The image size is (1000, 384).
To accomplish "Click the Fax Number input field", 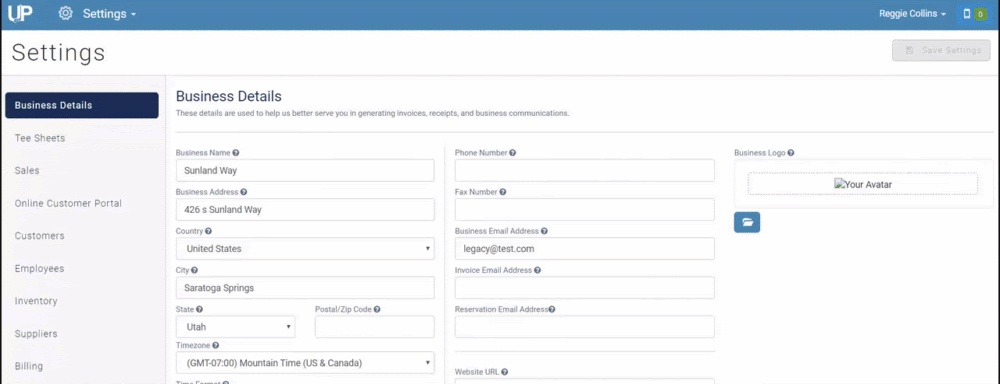I will click(585, 209).
